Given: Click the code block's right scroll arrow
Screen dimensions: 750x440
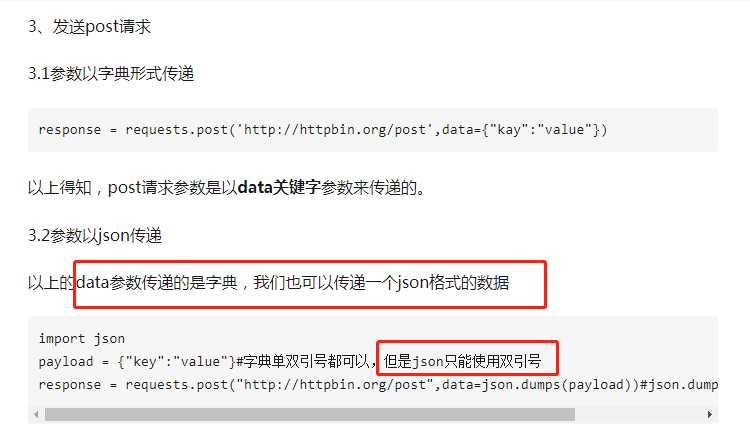Looking at the screenshot, I should tap(709, 414).
